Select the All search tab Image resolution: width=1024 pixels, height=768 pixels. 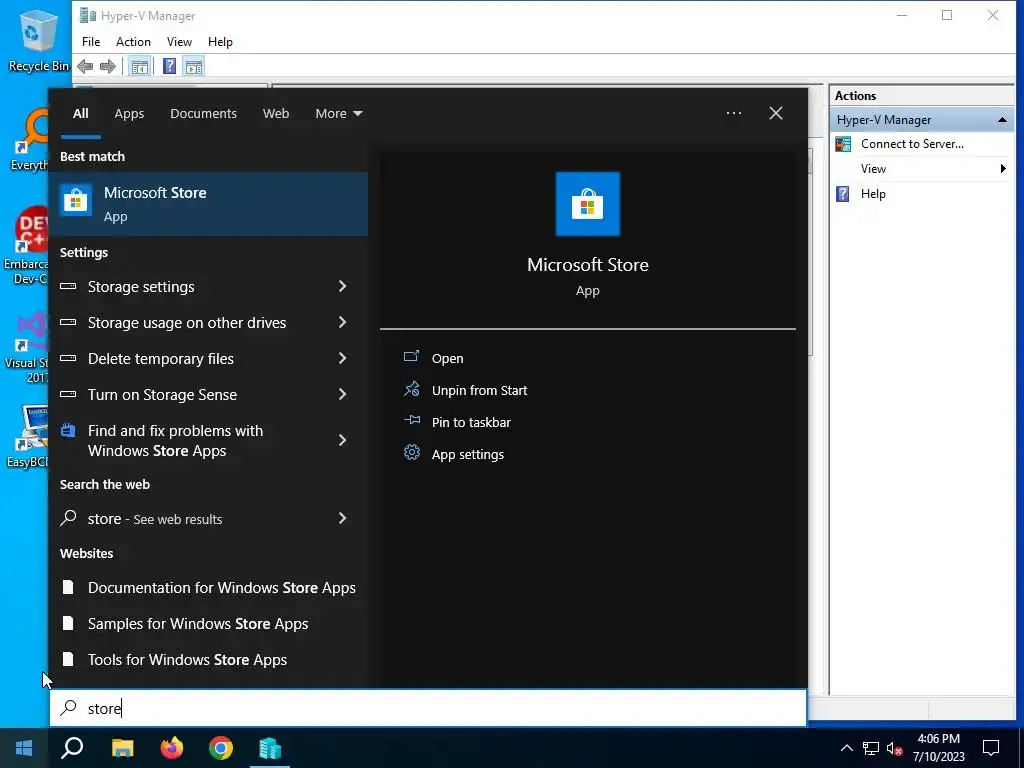[x=80, y=114]
